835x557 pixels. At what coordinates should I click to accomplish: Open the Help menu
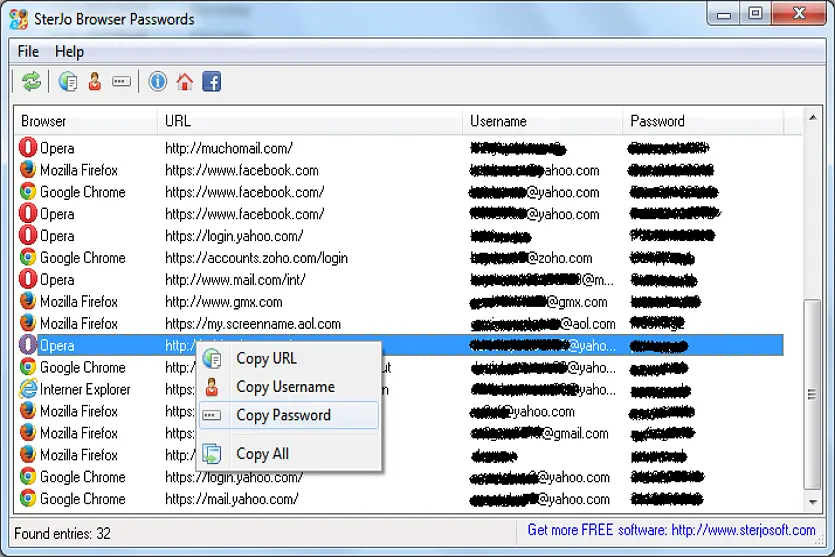(x=69, y=52)
